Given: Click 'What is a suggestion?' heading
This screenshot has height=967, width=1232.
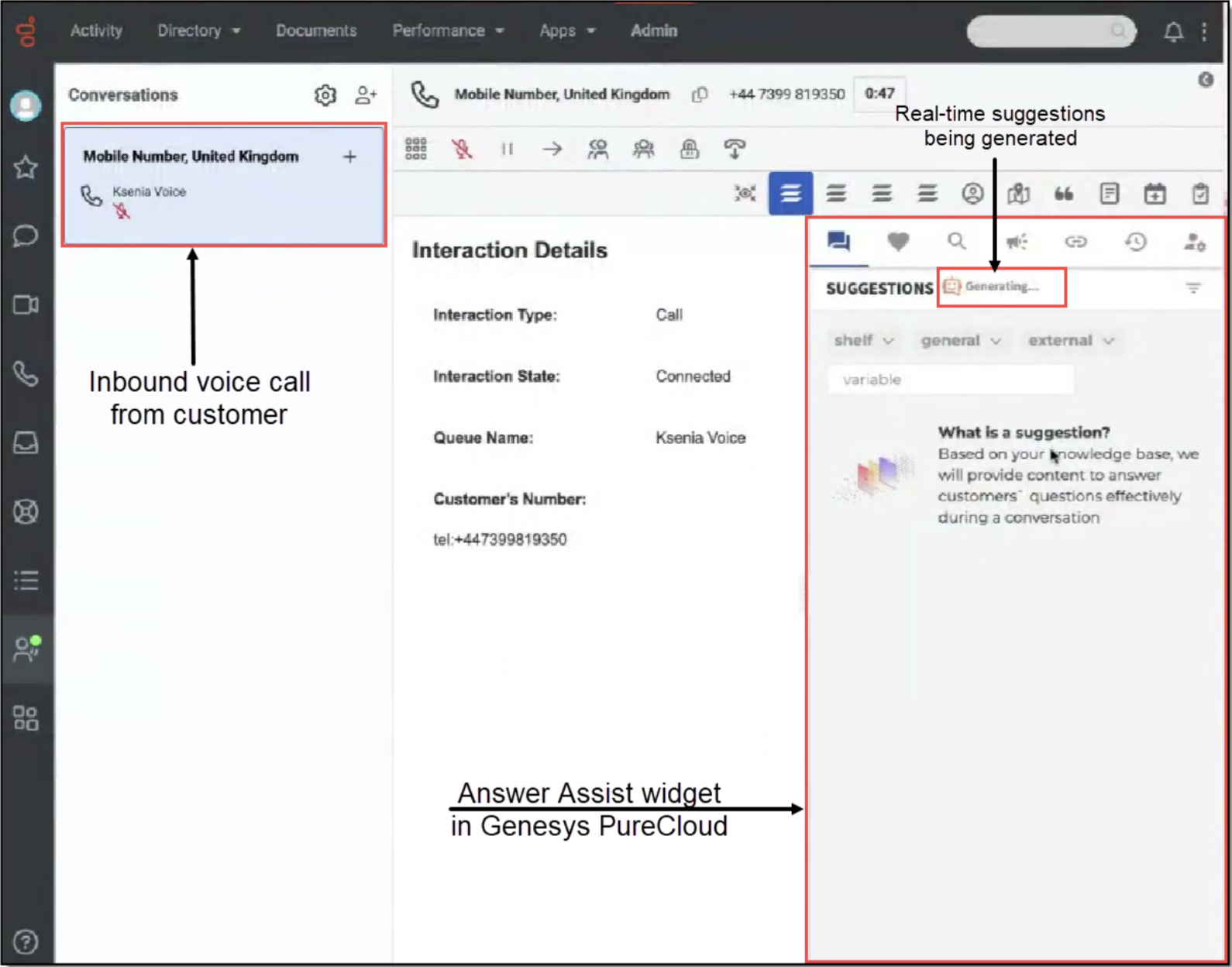Looking at the screenshot, I should (x=1024, y=432).
